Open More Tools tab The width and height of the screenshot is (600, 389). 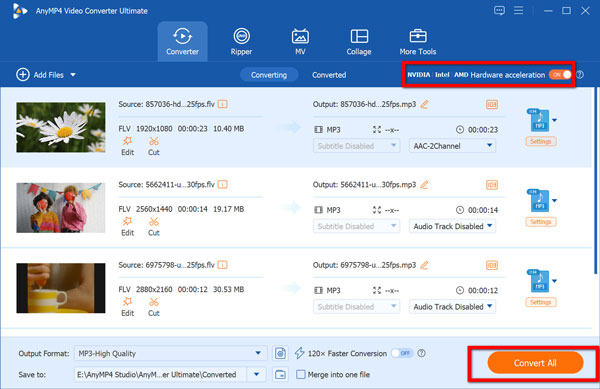(418, 41)
